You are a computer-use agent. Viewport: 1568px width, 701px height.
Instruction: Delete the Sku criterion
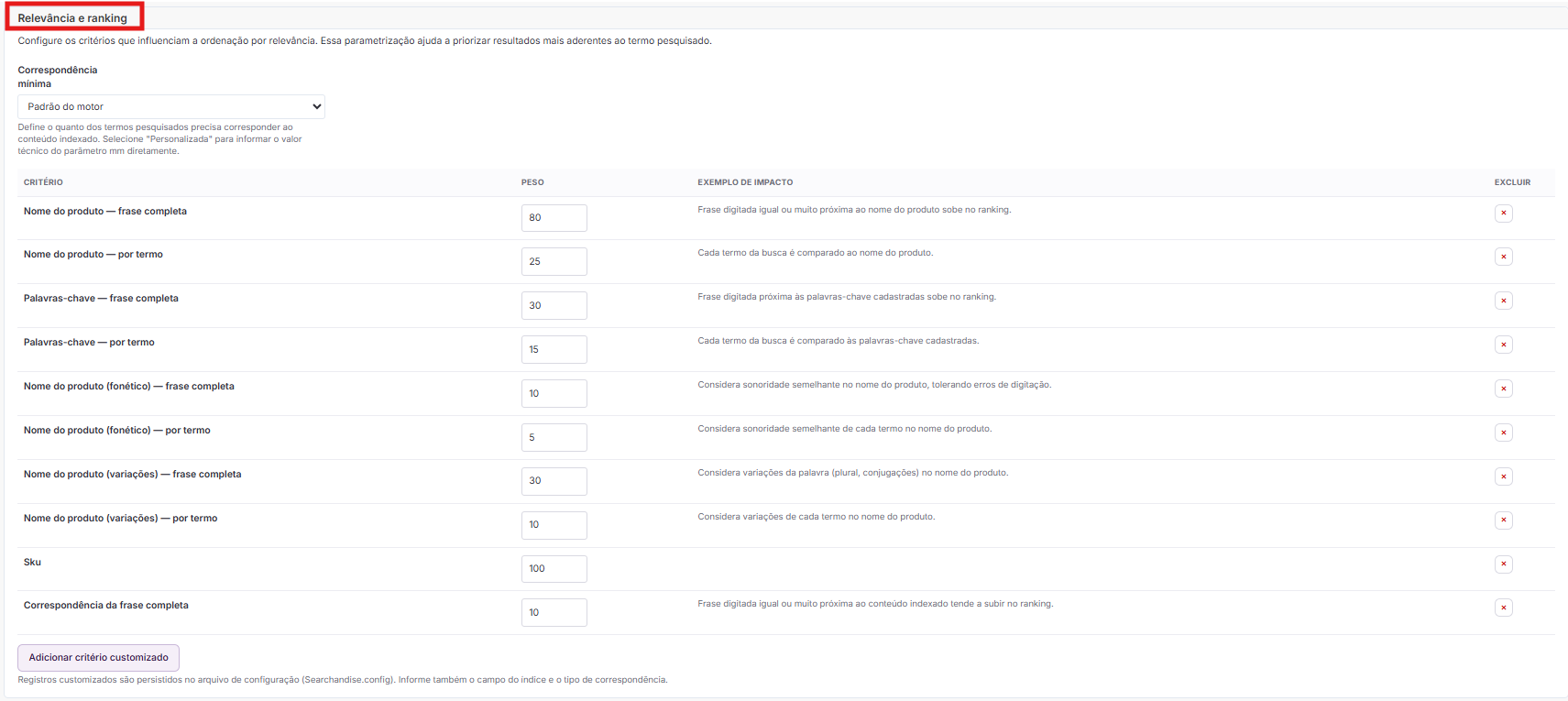[x=1503, y=564]
